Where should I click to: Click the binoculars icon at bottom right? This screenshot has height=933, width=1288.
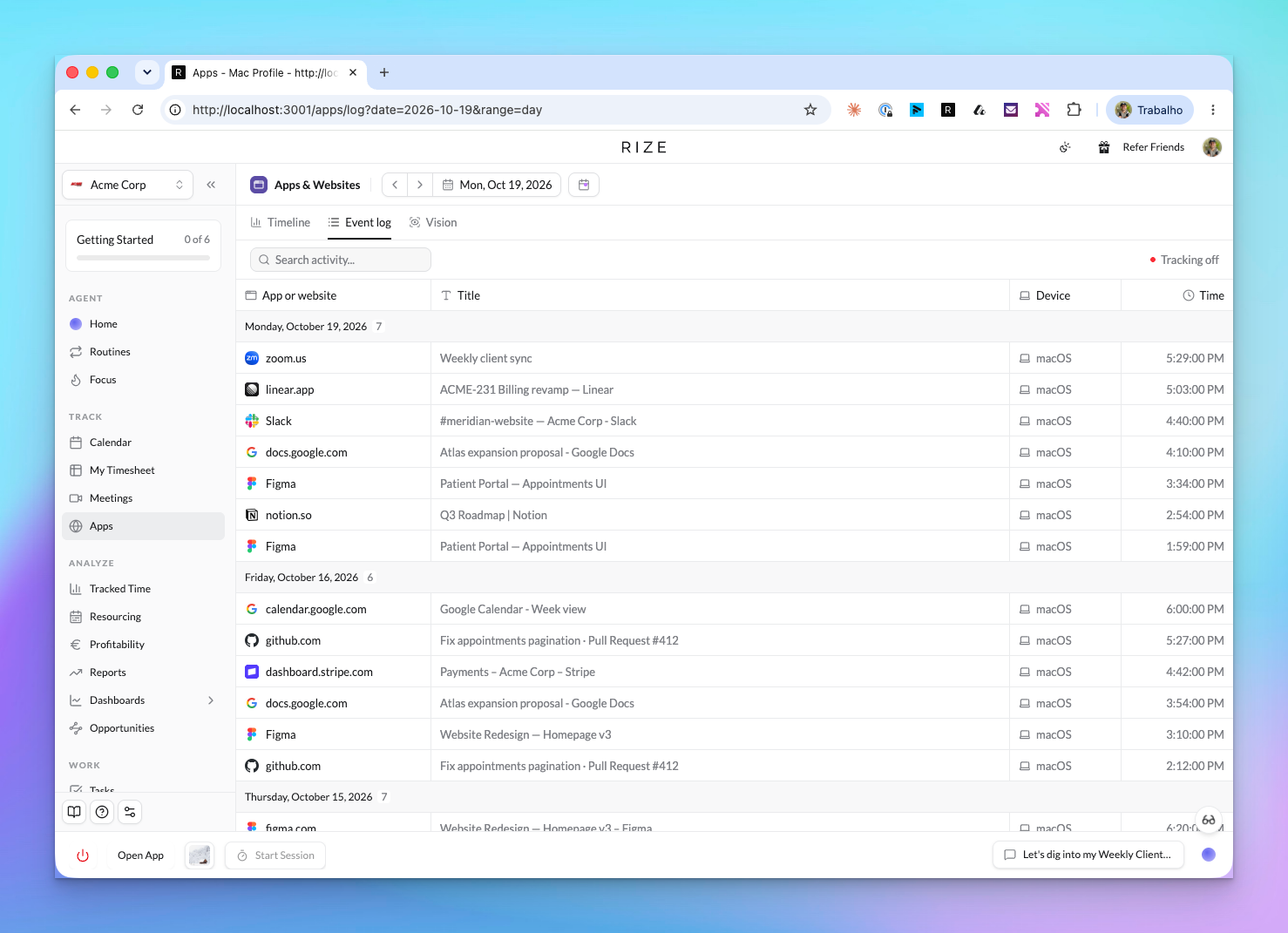pos(1209,820)
